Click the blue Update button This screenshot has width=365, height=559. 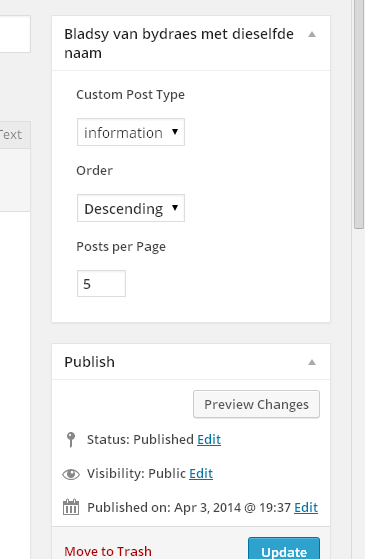284,549
